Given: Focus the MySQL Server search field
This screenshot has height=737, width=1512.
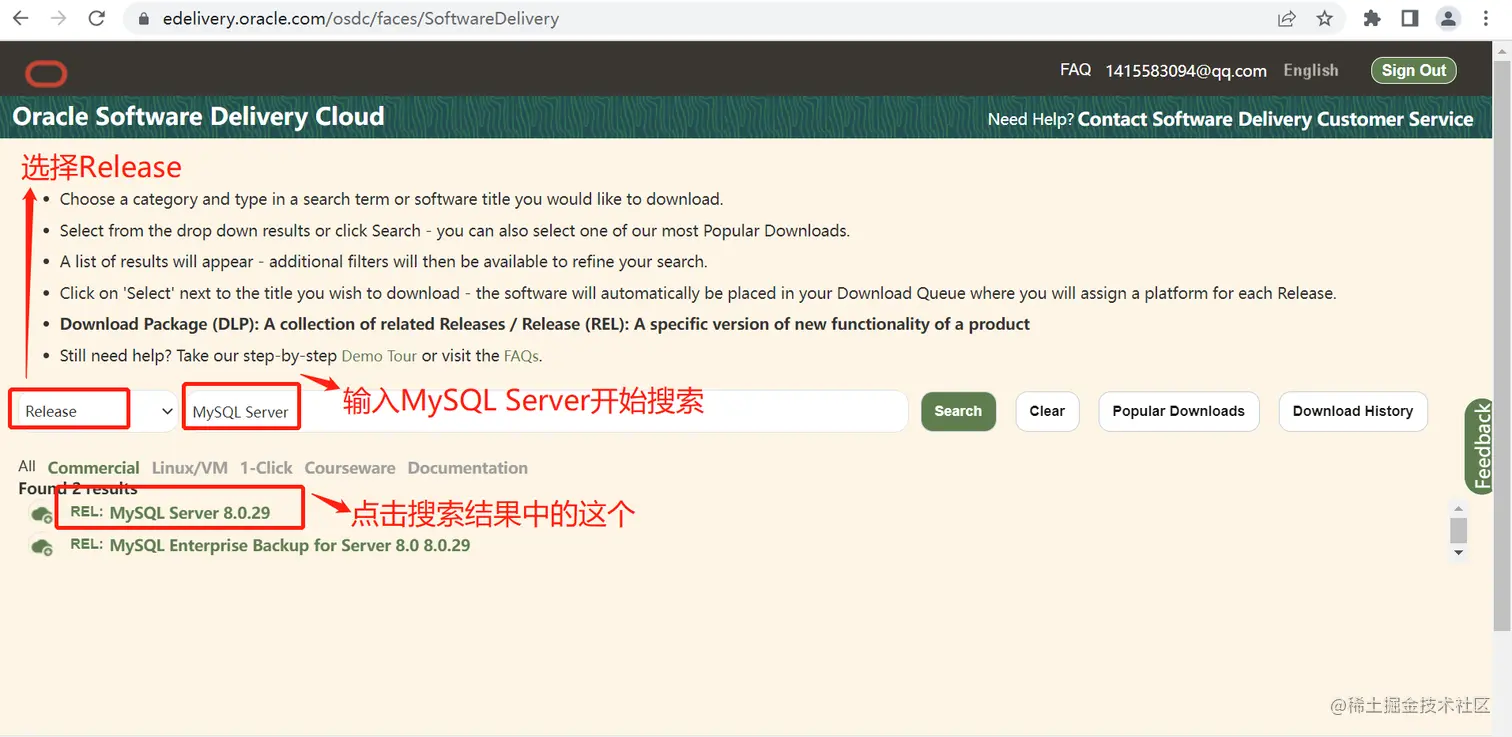Looking at the screenshot, I should point(545,411).
